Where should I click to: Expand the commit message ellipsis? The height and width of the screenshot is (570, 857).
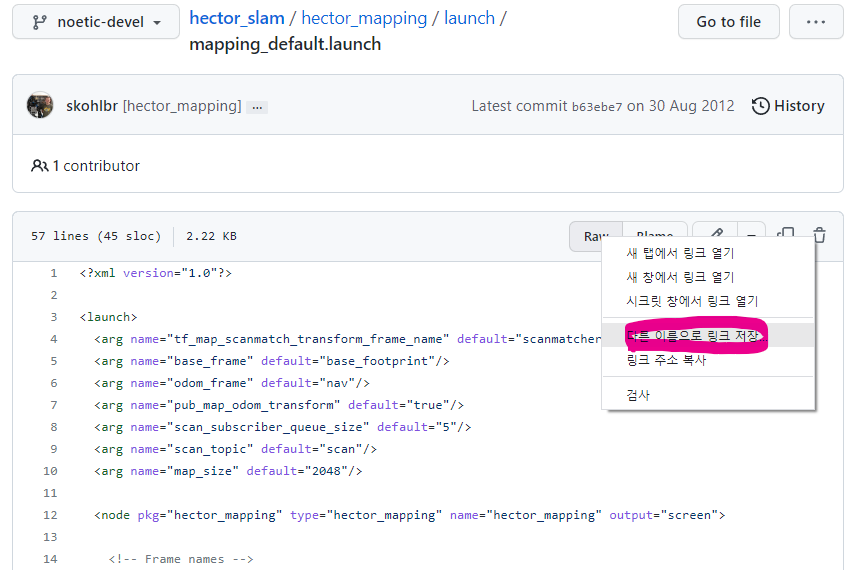click(257, 107)
